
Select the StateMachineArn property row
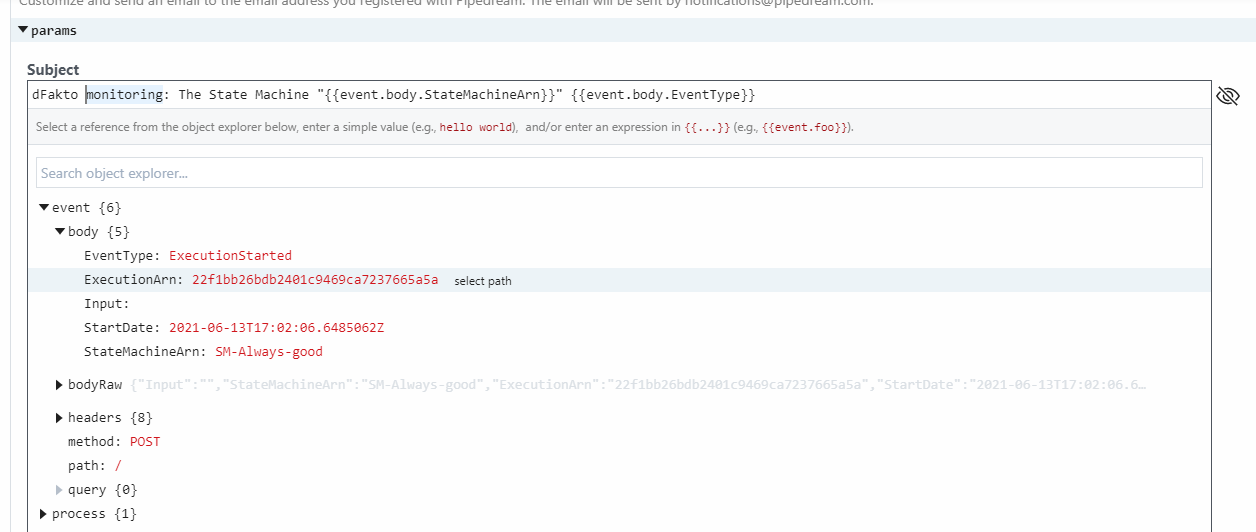[x=145, y=352]
